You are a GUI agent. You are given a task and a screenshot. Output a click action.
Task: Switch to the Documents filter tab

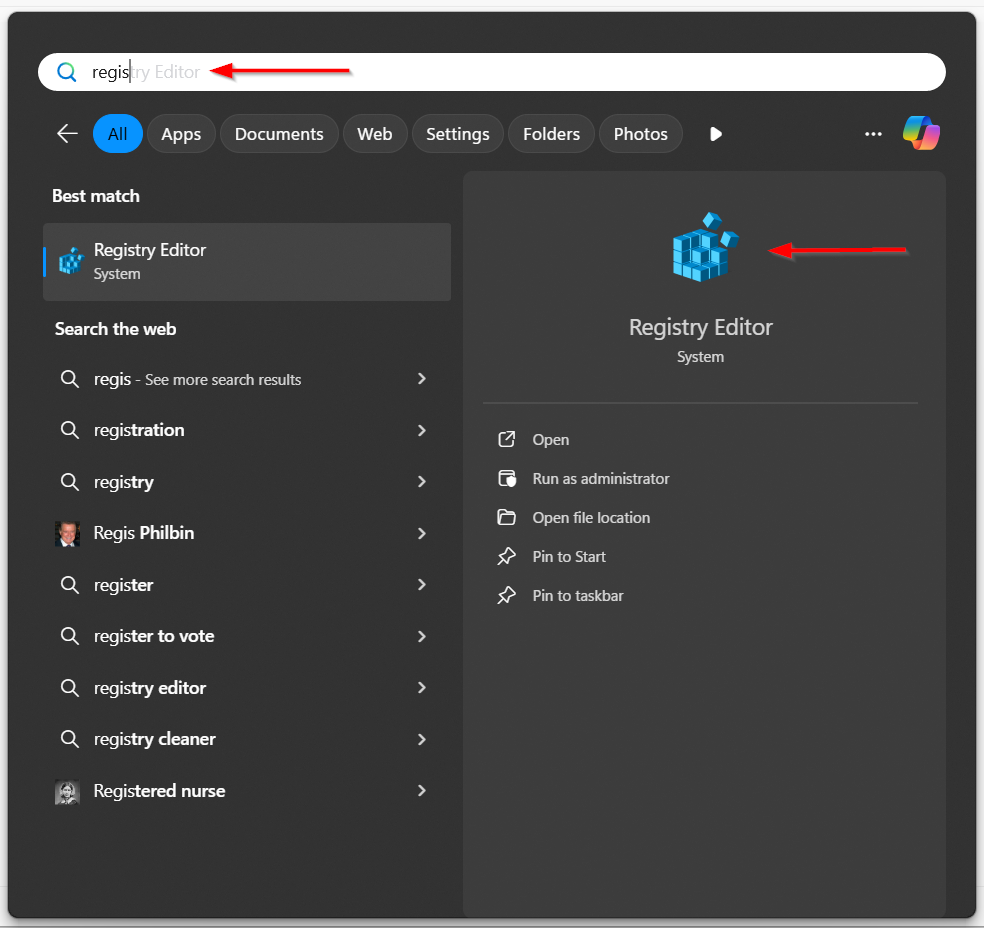279,134
